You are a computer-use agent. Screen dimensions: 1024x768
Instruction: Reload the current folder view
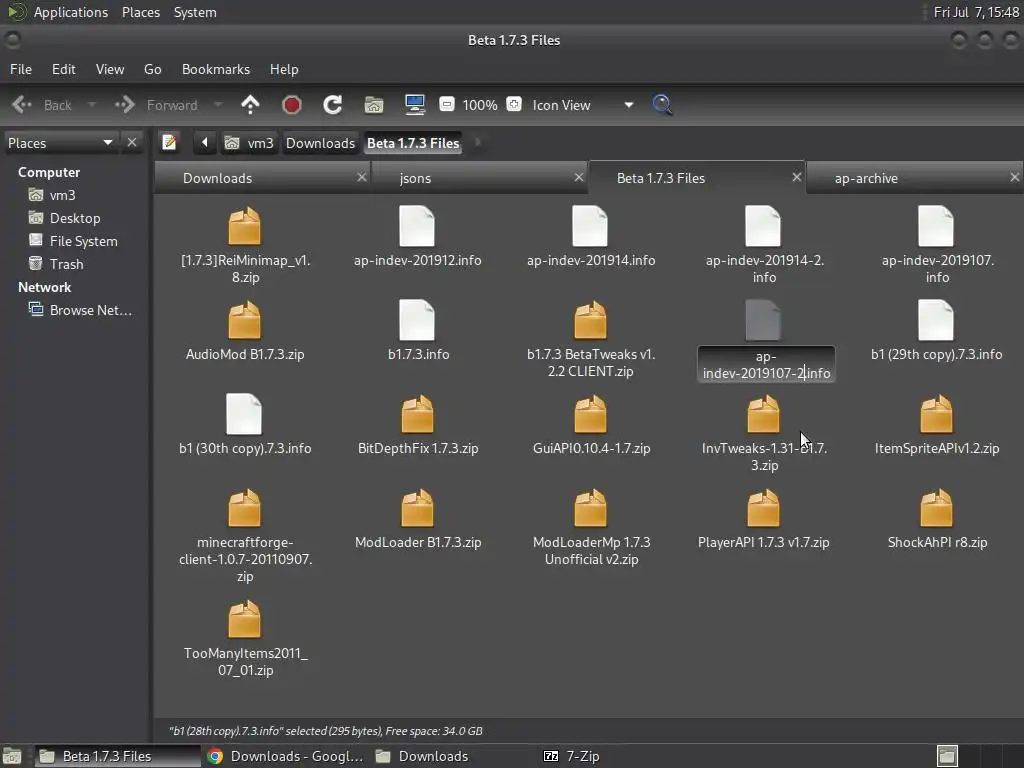coord(332,104)
